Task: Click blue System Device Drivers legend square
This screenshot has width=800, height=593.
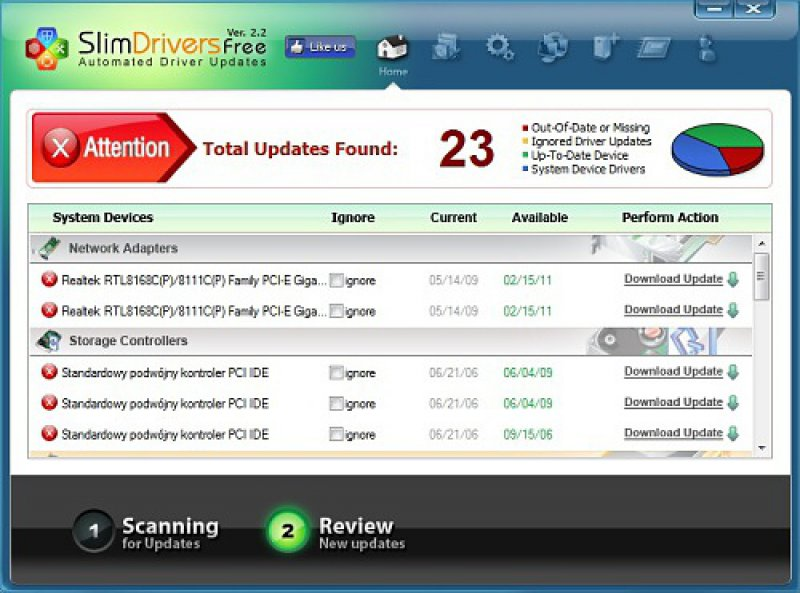Action: 525,169
